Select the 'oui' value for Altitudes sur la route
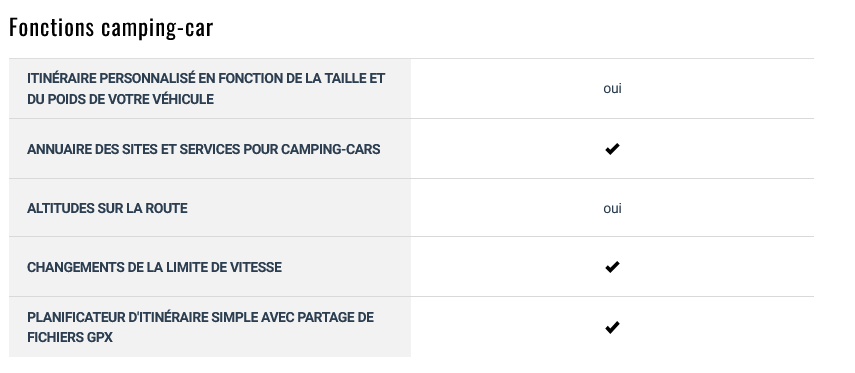 click(x=612, y=208)
